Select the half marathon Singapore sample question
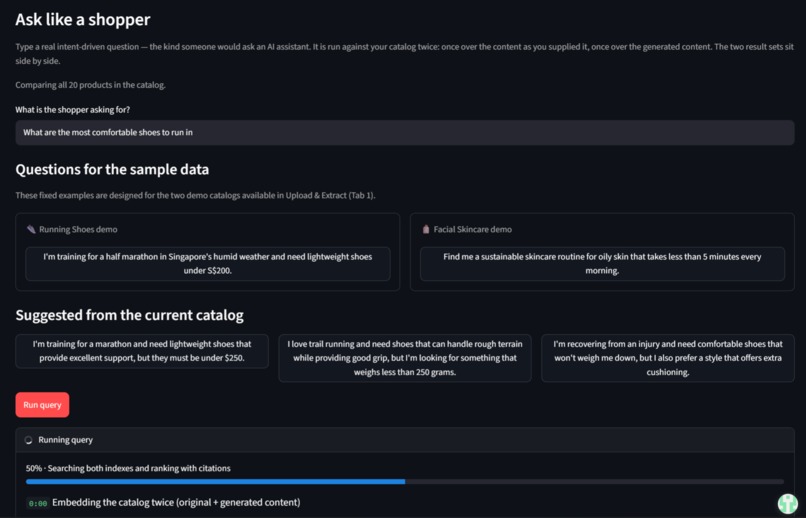The height and width of the screenshot is (518, 806). [208, 264]
